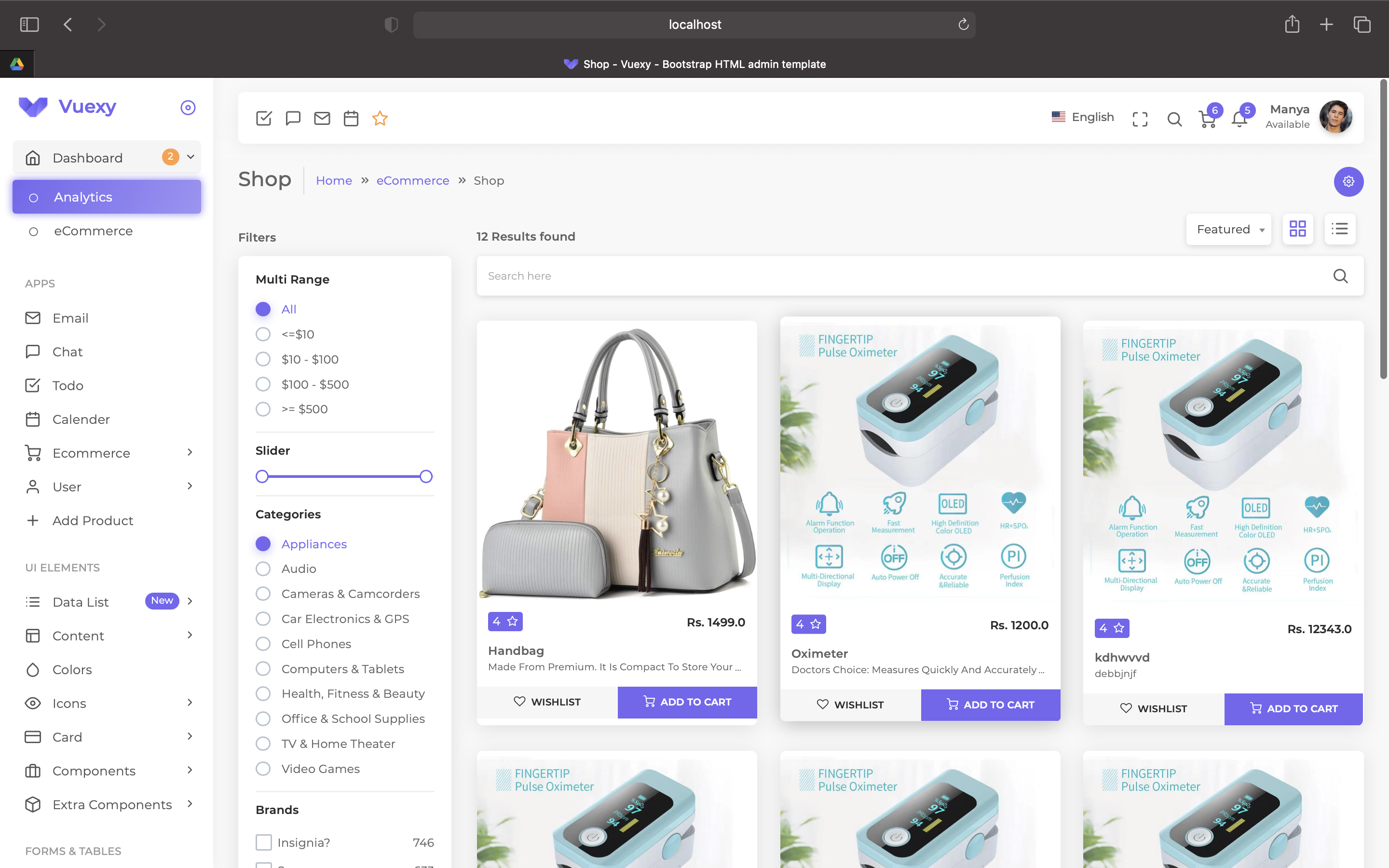The width and height of the screenshot is (1389, 868).
Task: Open the Calendar shortcut icon in the header
Action: (x=351, y=118)
